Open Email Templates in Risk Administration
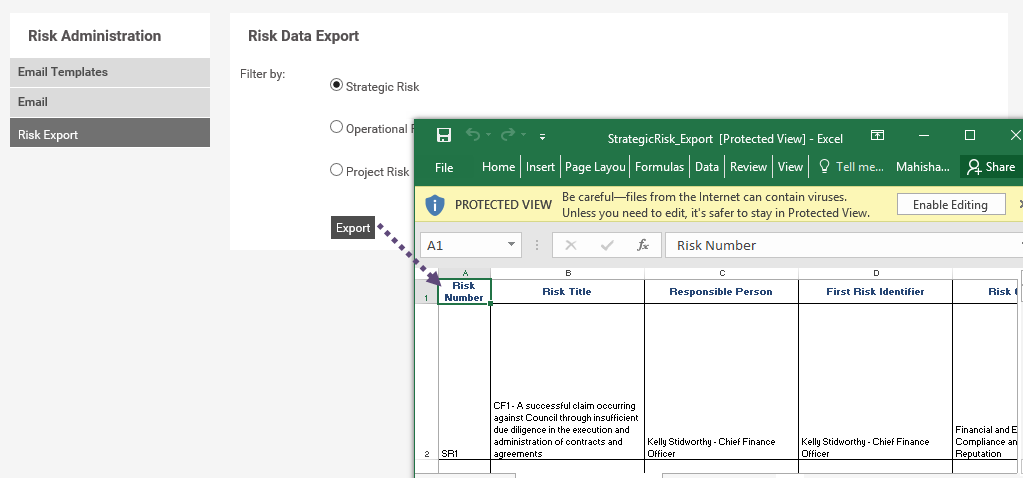The image size is (1023, 478). (110, 72)
